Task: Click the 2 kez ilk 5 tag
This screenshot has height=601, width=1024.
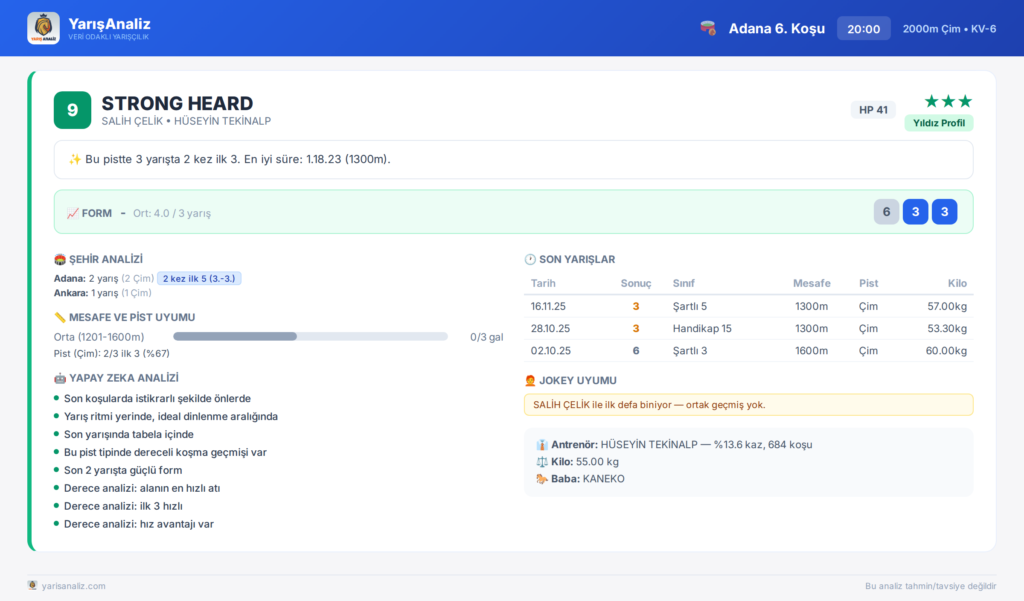Action: (199, 278)
